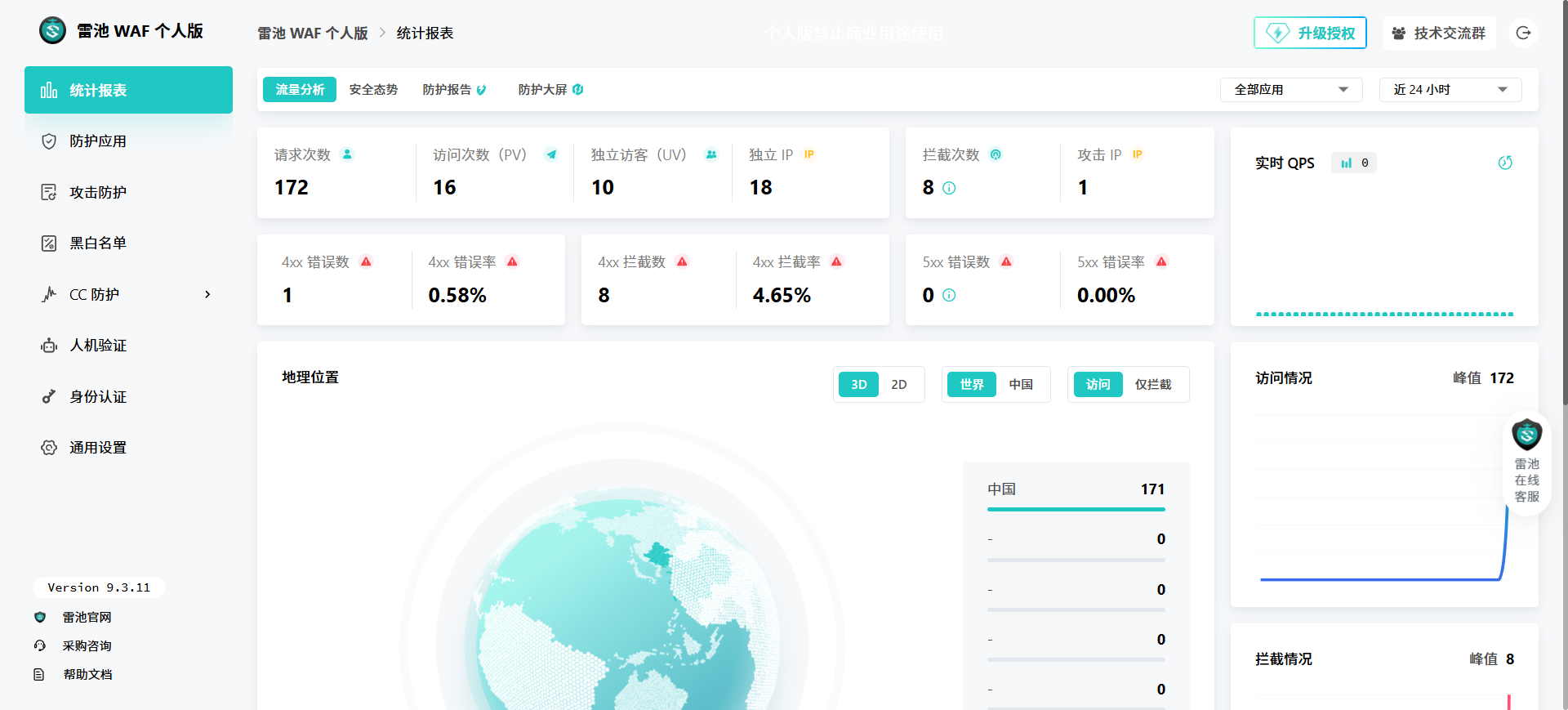1568x710 pixels.
Task: Switch the map to 3D view
Action: pos(858,385)
